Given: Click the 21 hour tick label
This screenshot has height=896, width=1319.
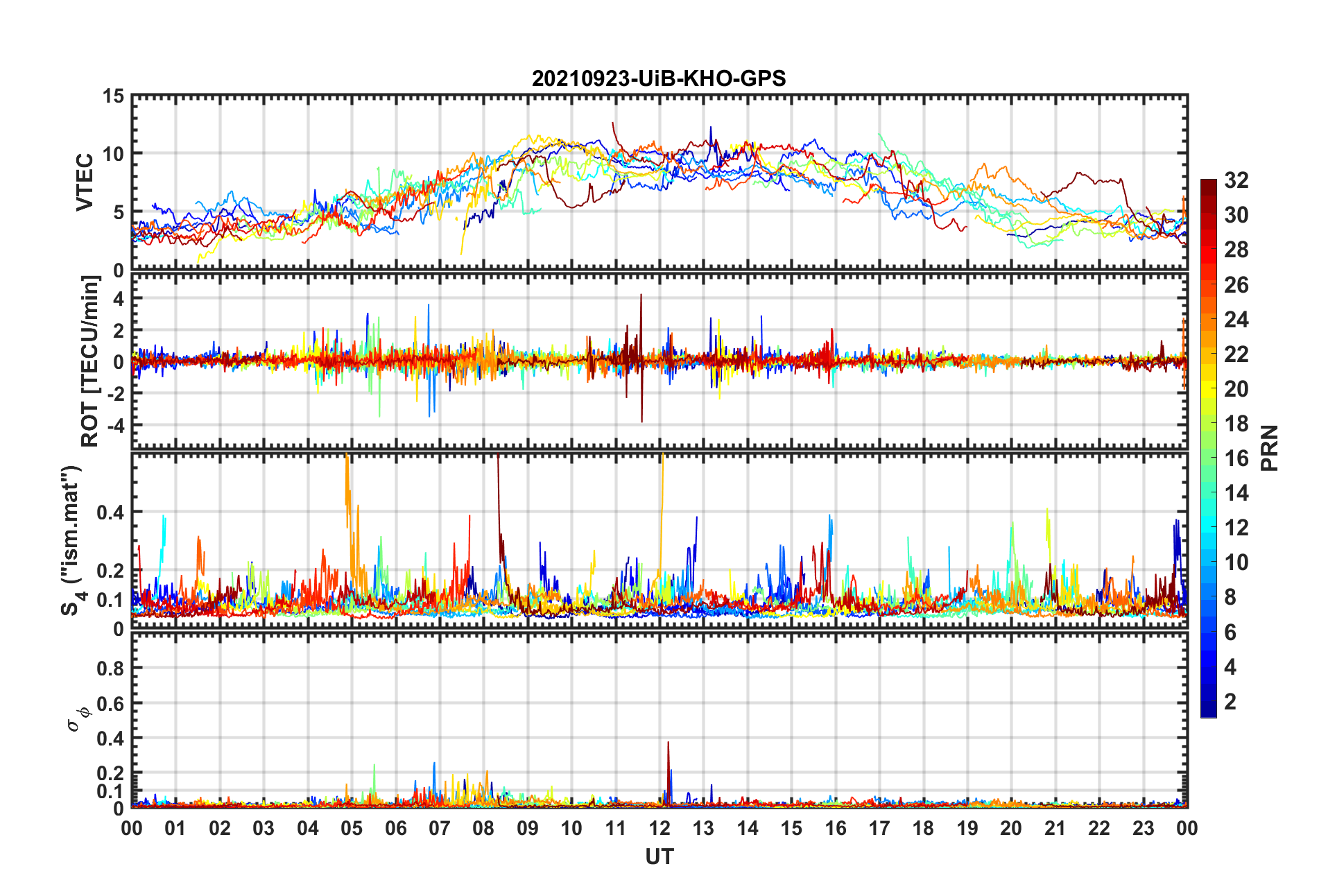Looking at the screenshot, I should [x=1055, y=828].
